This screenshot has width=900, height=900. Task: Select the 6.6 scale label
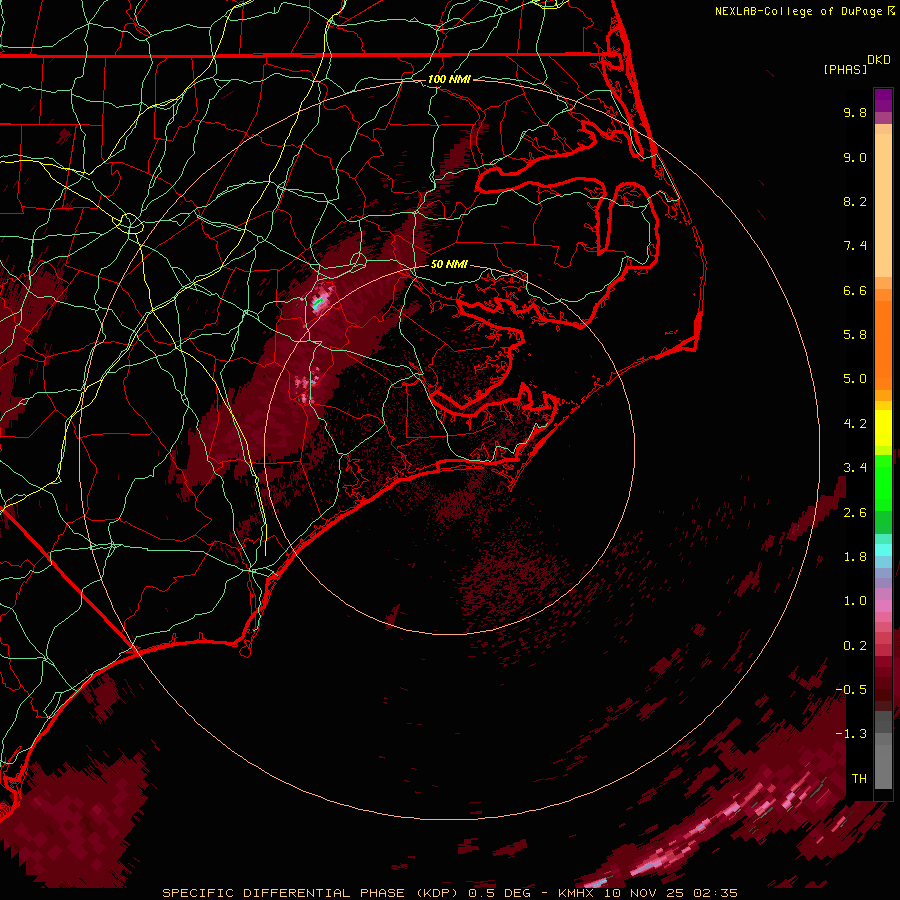[x=855, y=290]
